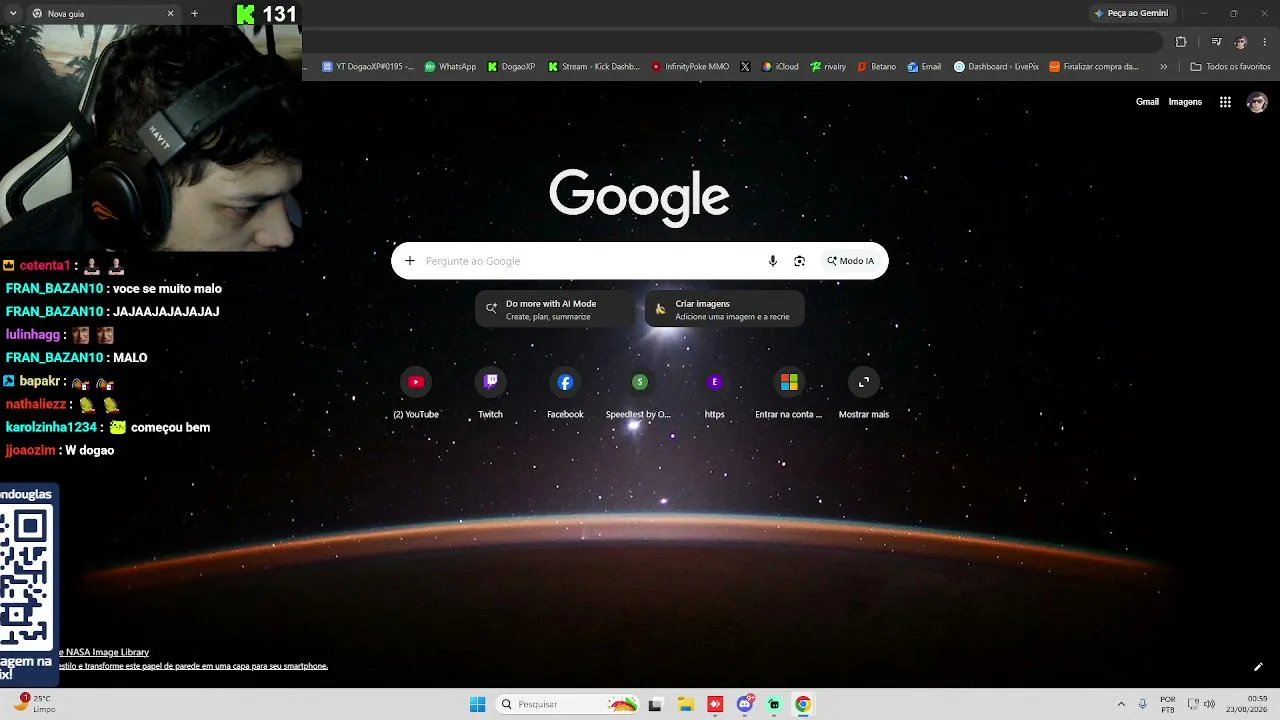The height and width of the screenshot is (720, 1280).
Task: Click the Chrome toolbar profile avatar
Action: (1241, 42)
